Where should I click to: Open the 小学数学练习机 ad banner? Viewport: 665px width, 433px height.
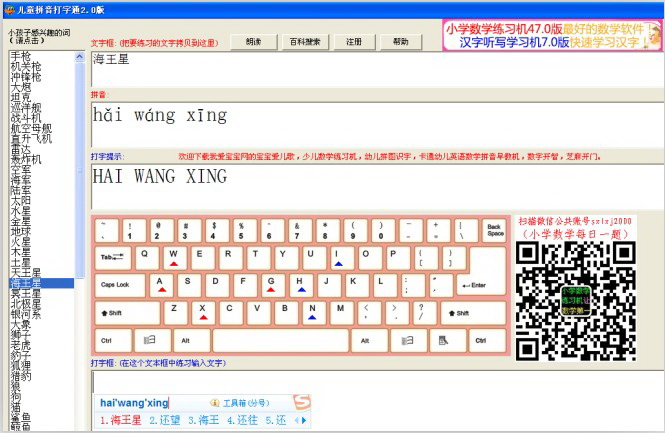(551, 35)
